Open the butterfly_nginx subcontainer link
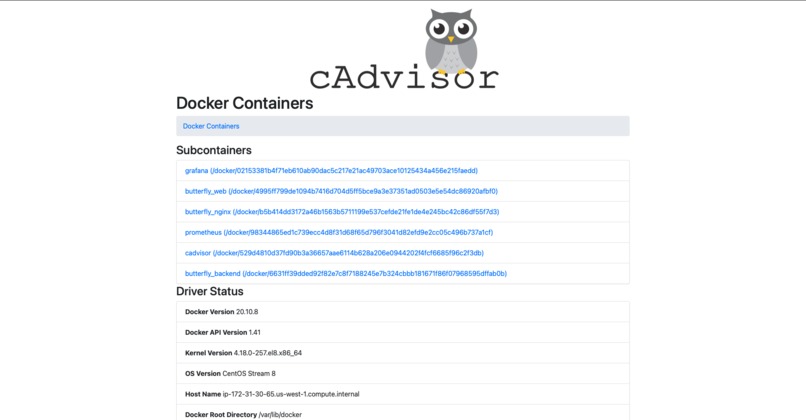Image resolution: width=806 pixels, height=420 pixels. [342, 212]
